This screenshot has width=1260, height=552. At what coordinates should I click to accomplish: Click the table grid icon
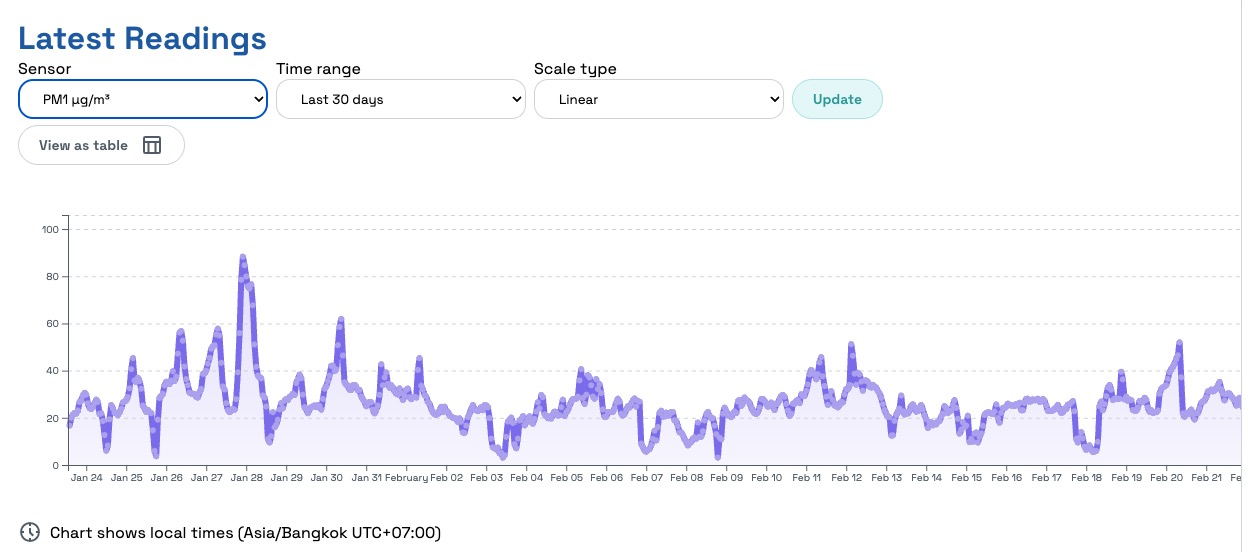coord(152,145)
